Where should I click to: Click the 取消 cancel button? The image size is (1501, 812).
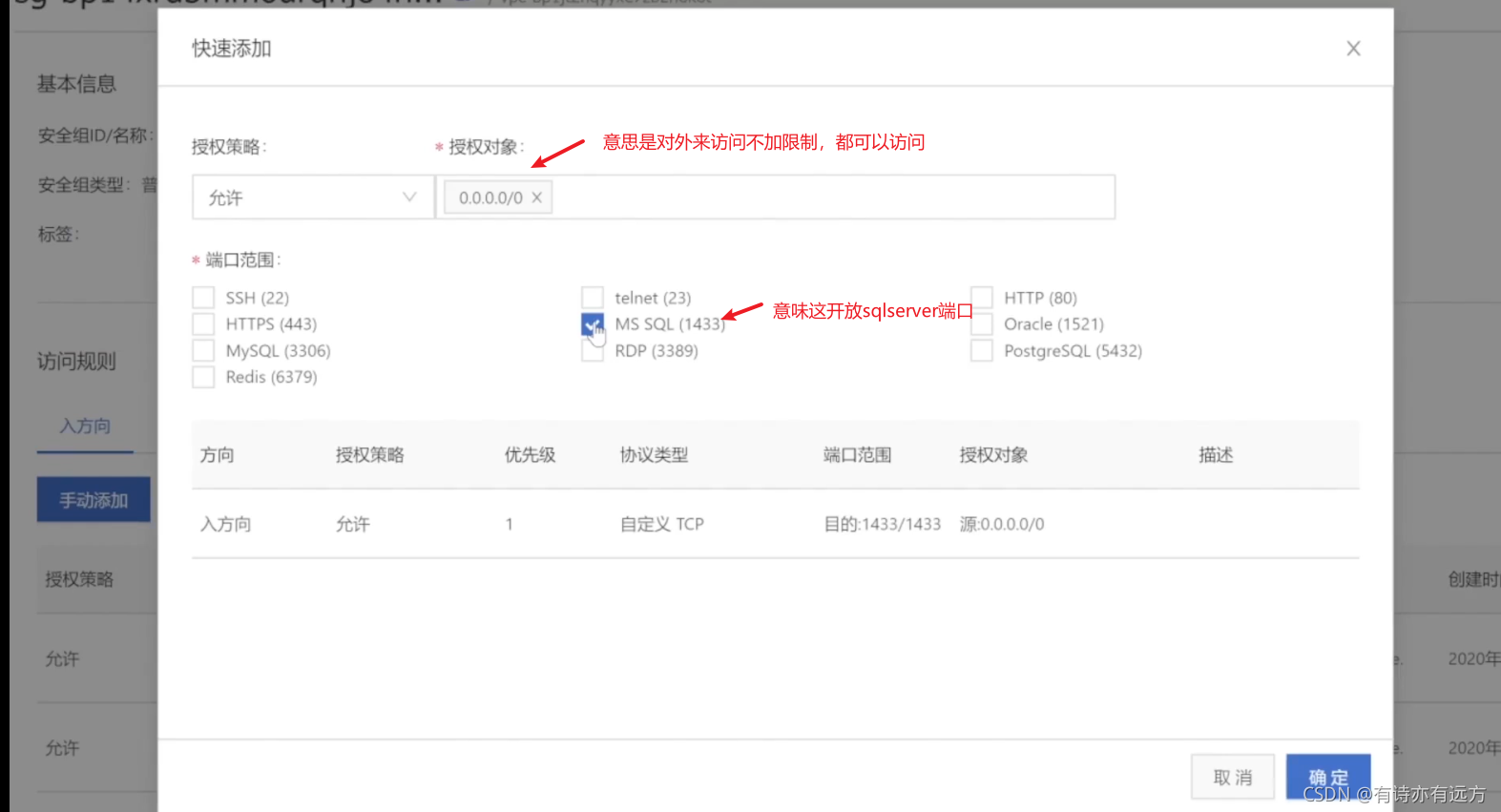coord(1233,777)
